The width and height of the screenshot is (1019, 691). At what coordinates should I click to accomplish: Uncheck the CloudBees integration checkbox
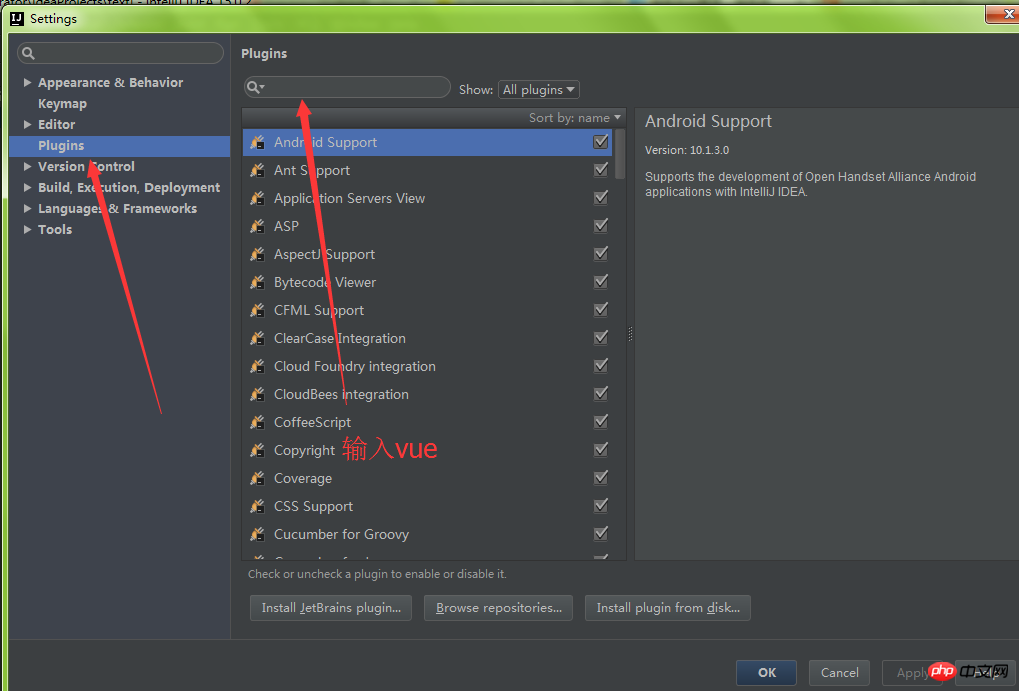coord(601,393)
